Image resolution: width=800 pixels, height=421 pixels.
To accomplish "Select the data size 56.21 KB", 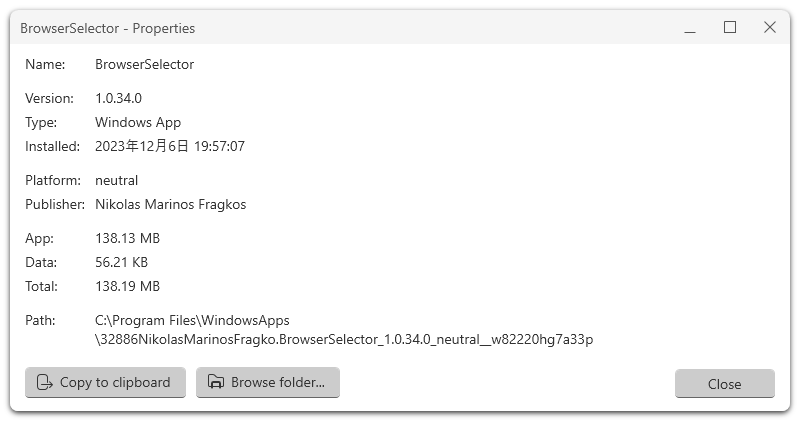I will (121, 262).
